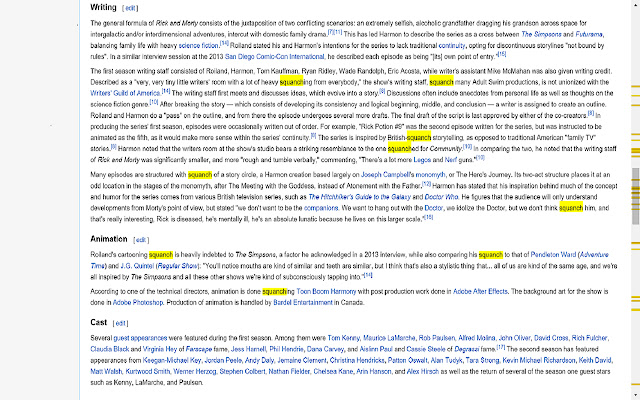Open citation [17] after 'Degrassi fame'
This screenshot has width=640, height=400.
[501, 347]
